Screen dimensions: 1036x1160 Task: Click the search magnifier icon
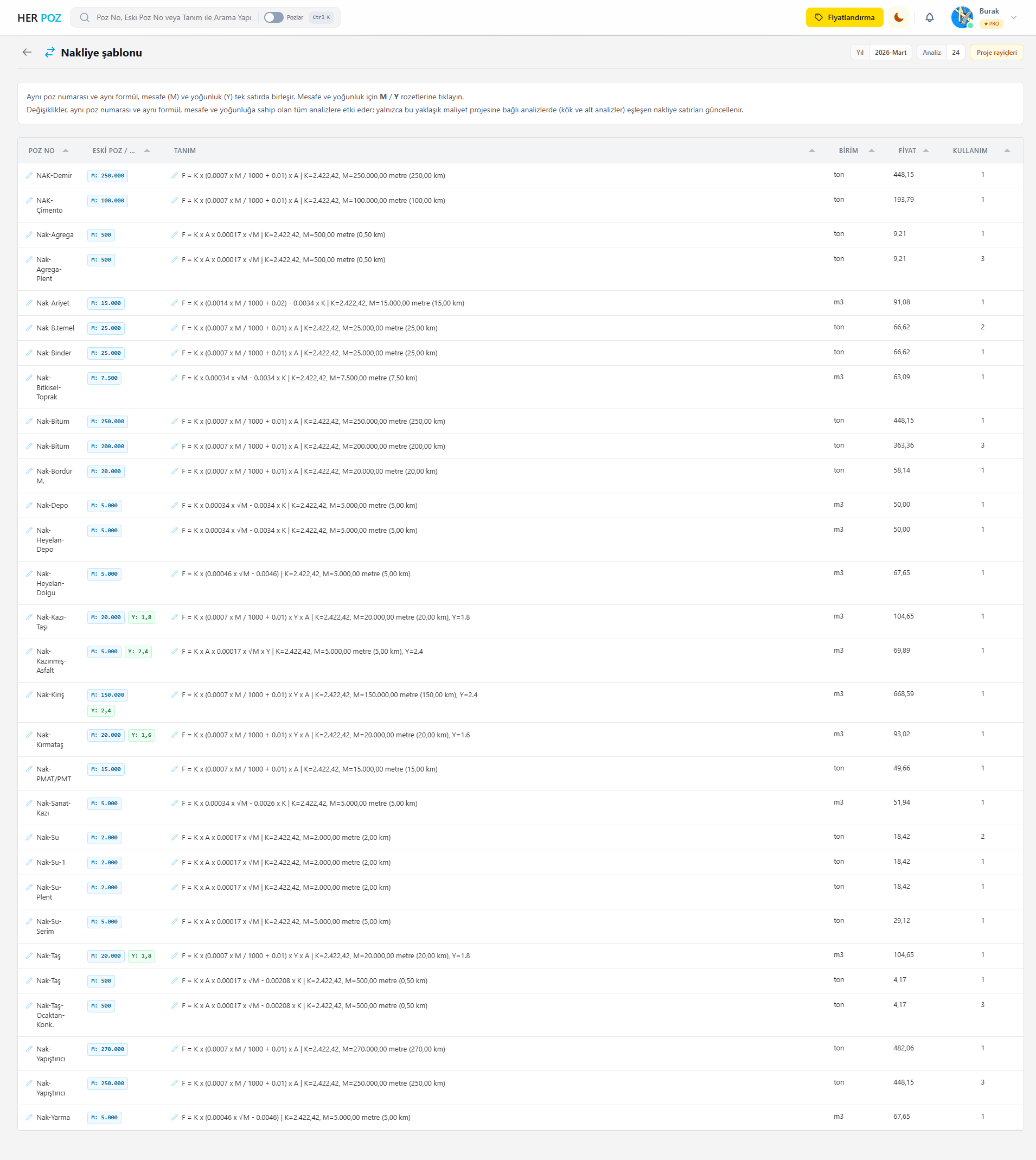(x=85, y=18)
